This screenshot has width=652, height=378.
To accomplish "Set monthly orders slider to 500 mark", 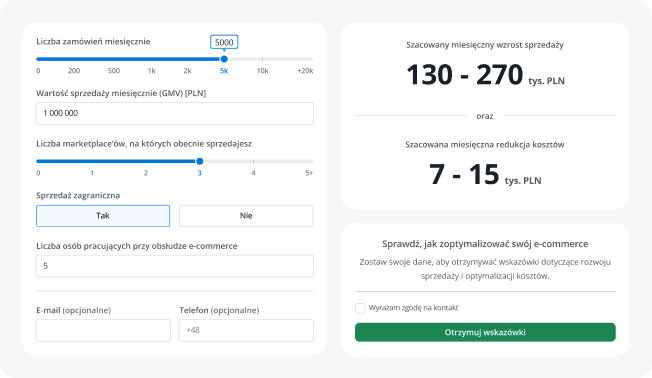I will [114, 59].
